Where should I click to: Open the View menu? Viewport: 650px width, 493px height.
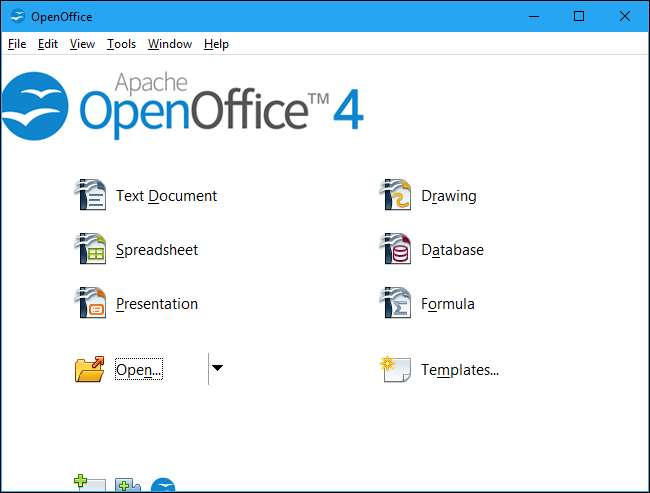point(82,44)
